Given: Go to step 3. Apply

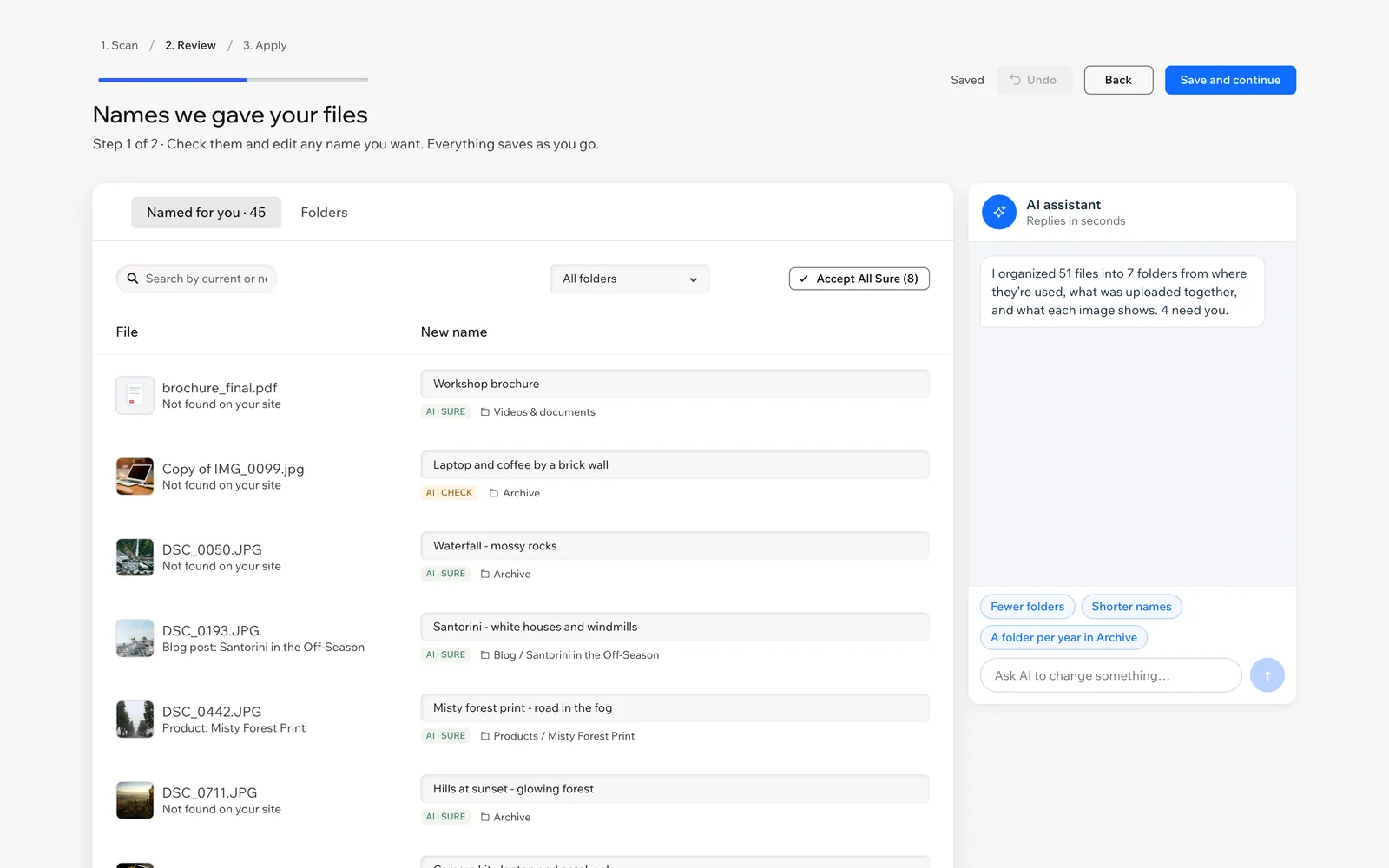Looking at the screenshot, I should coord(265,45).
